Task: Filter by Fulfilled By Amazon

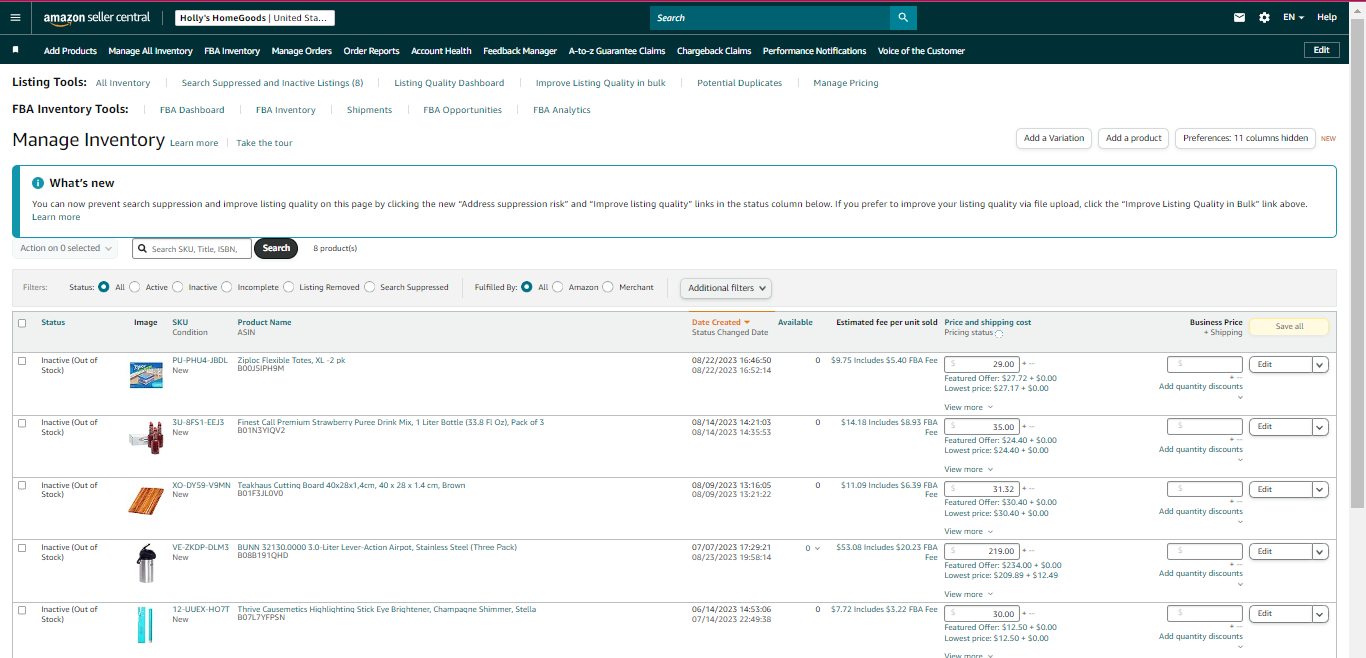Action: tap(558, 287)
